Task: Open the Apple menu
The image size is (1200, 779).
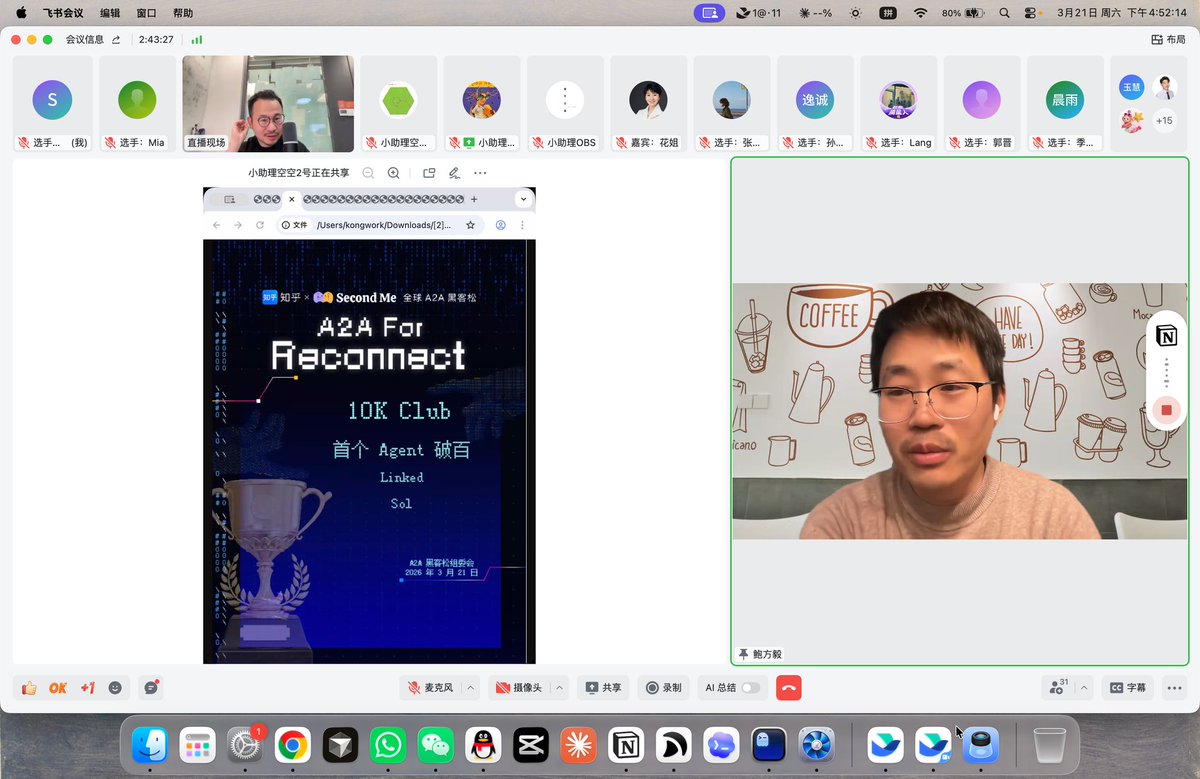Action: (21, 13)
